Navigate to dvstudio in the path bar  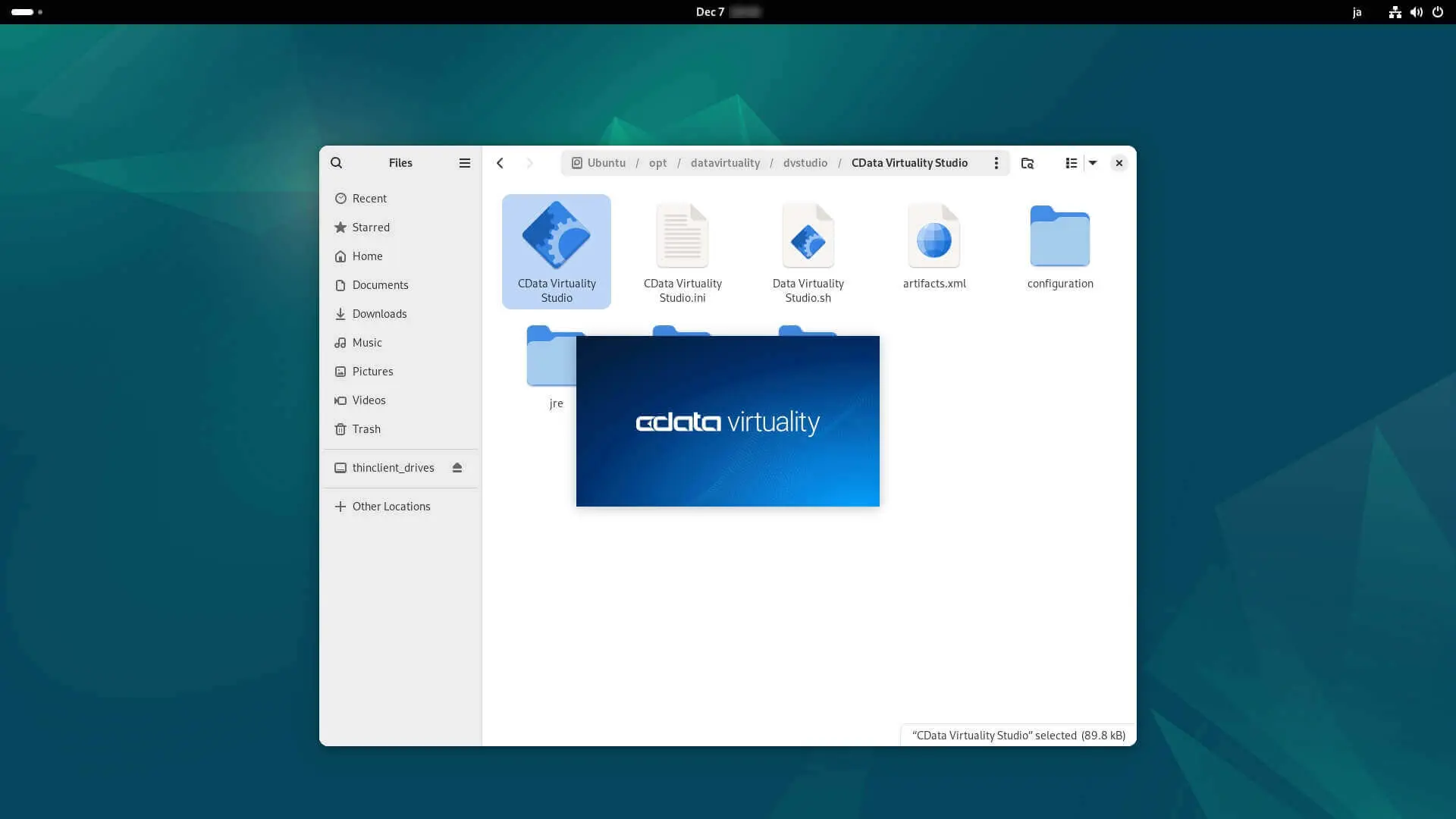tap(805, 163)
